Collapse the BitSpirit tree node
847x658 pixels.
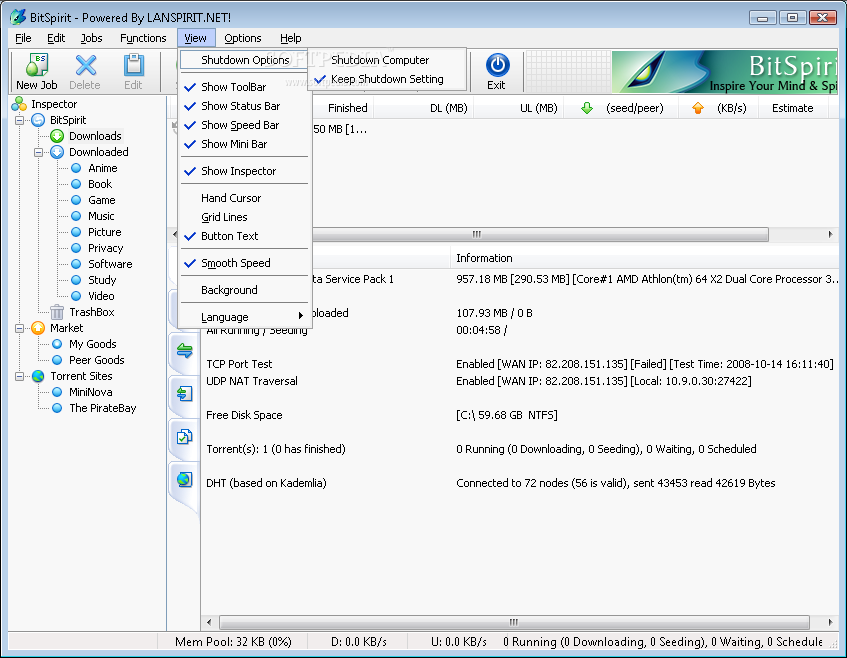tap(19, 120)
